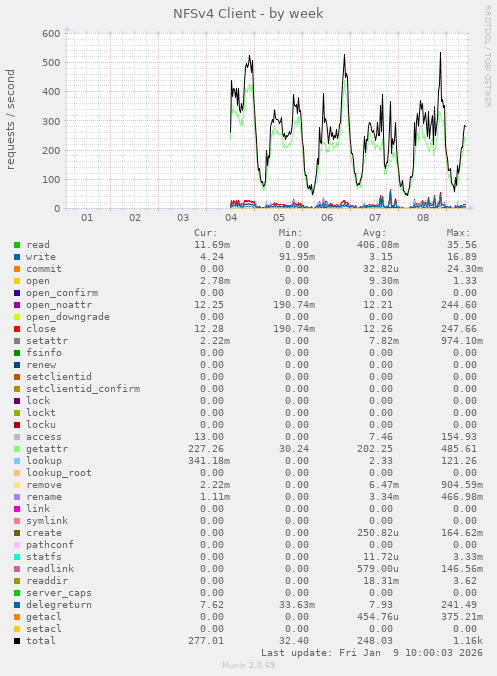
Task: Click the green read legend swatch
Action: [x=17, y=245]
